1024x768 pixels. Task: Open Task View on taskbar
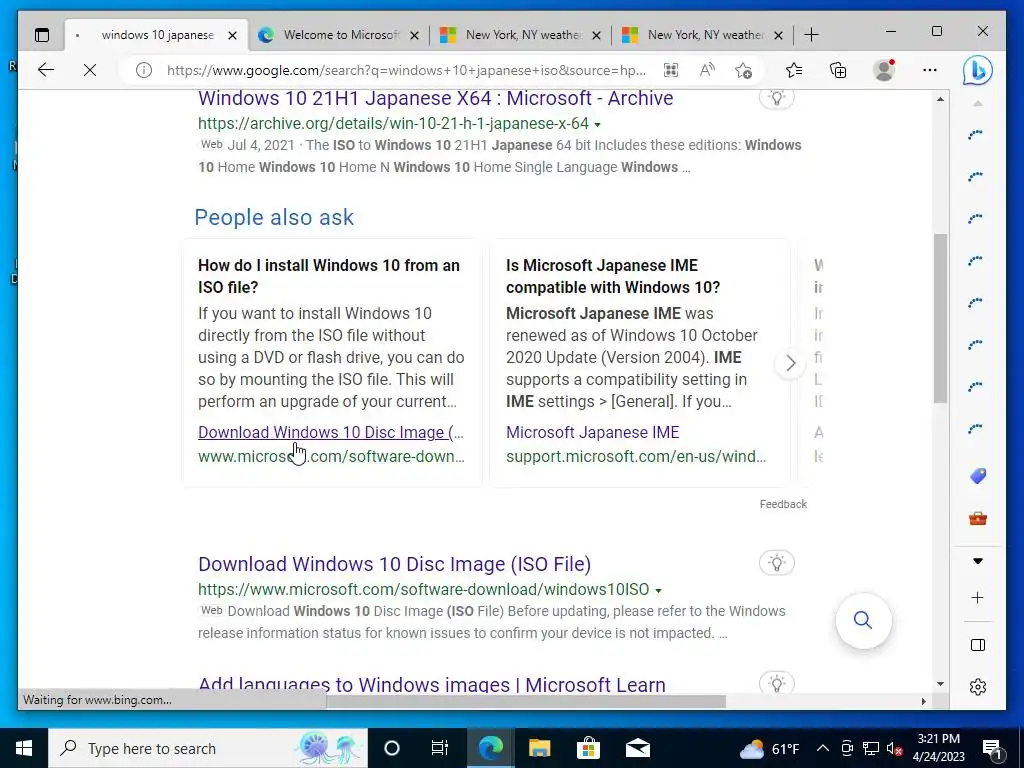pyautogui.click(x=440, y=748)
